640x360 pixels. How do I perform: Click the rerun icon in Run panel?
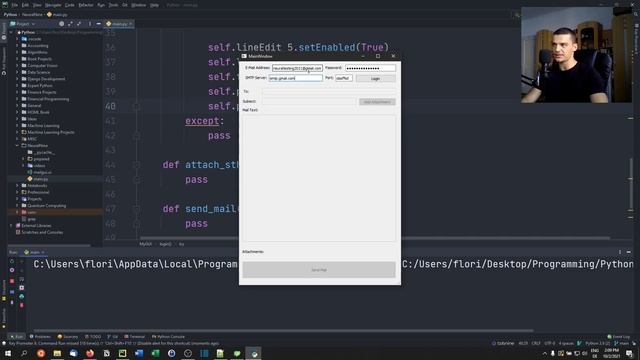[x=12, y=261]
